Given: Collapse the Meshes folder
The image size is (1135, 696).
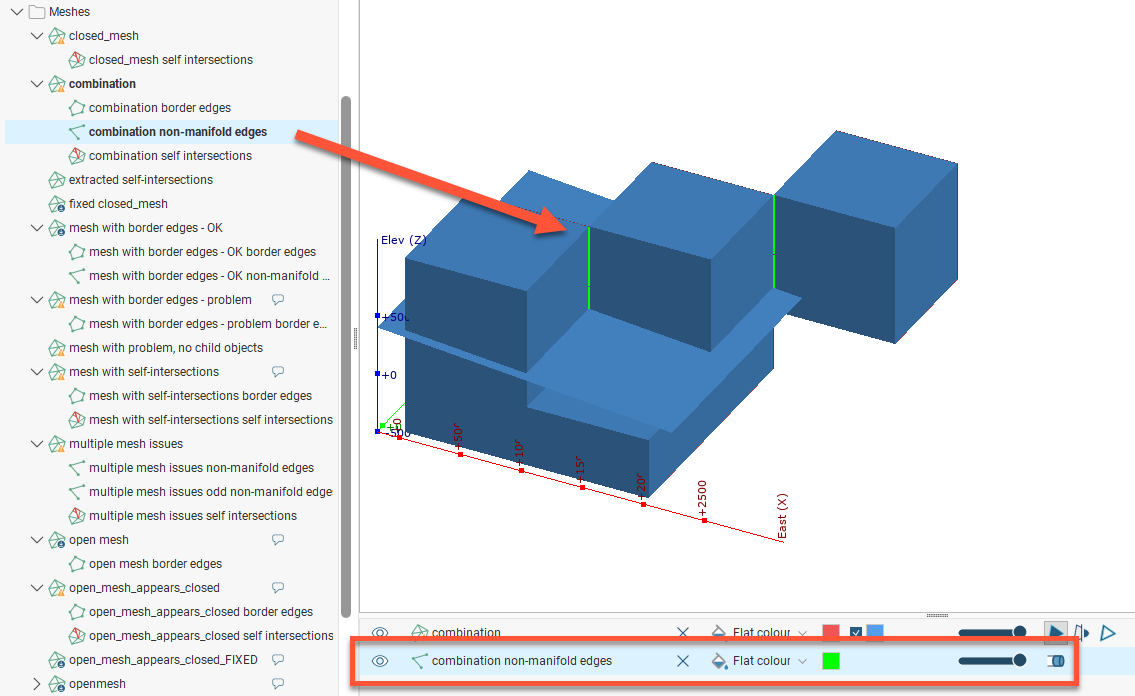Looking at the screenshot, I should click(16, 12).
